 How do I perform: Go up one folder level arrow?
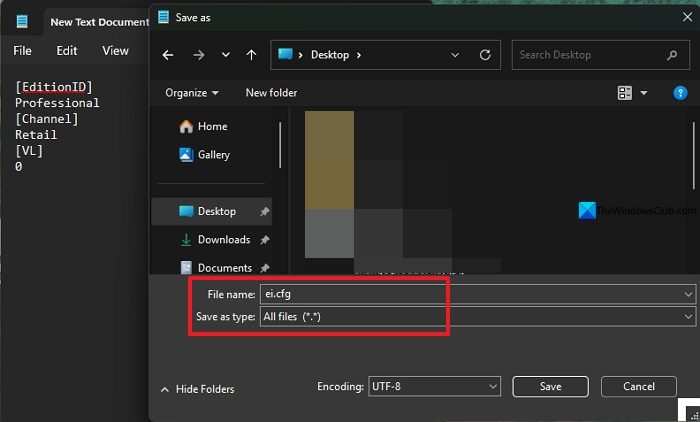251,55
